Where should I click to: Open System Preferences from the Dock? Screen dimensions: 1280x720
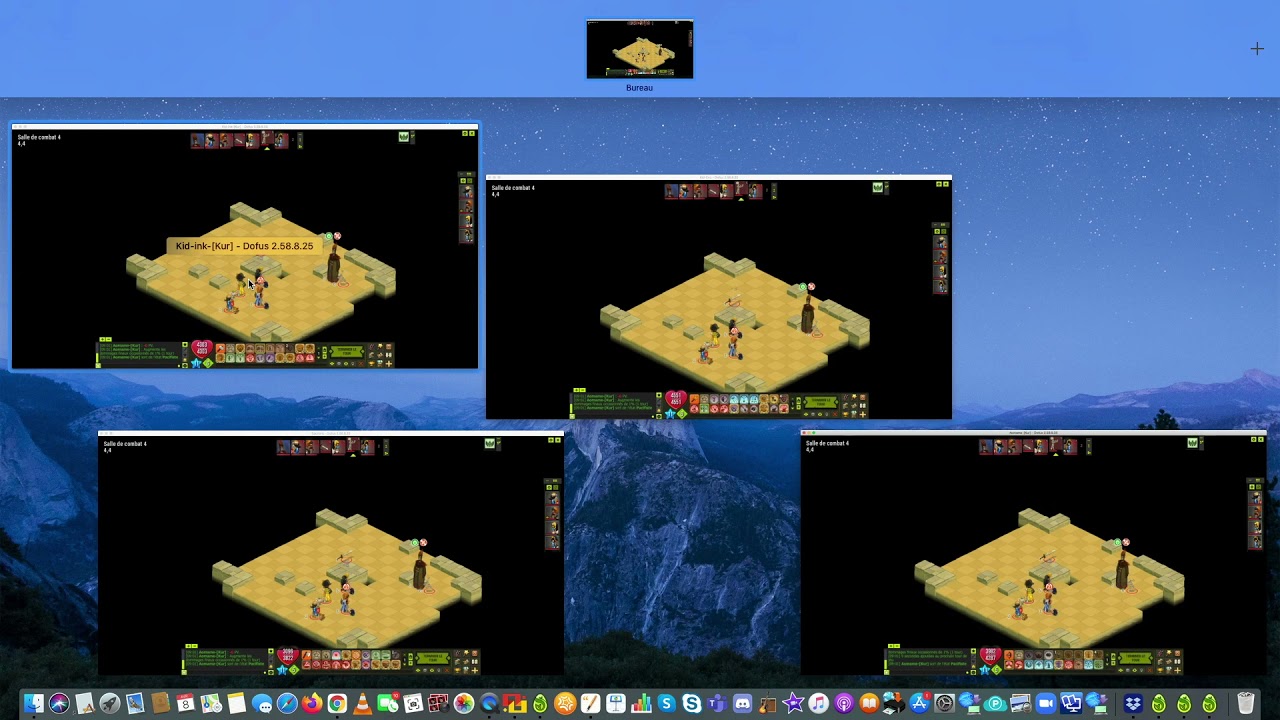[x=945, y=704]
